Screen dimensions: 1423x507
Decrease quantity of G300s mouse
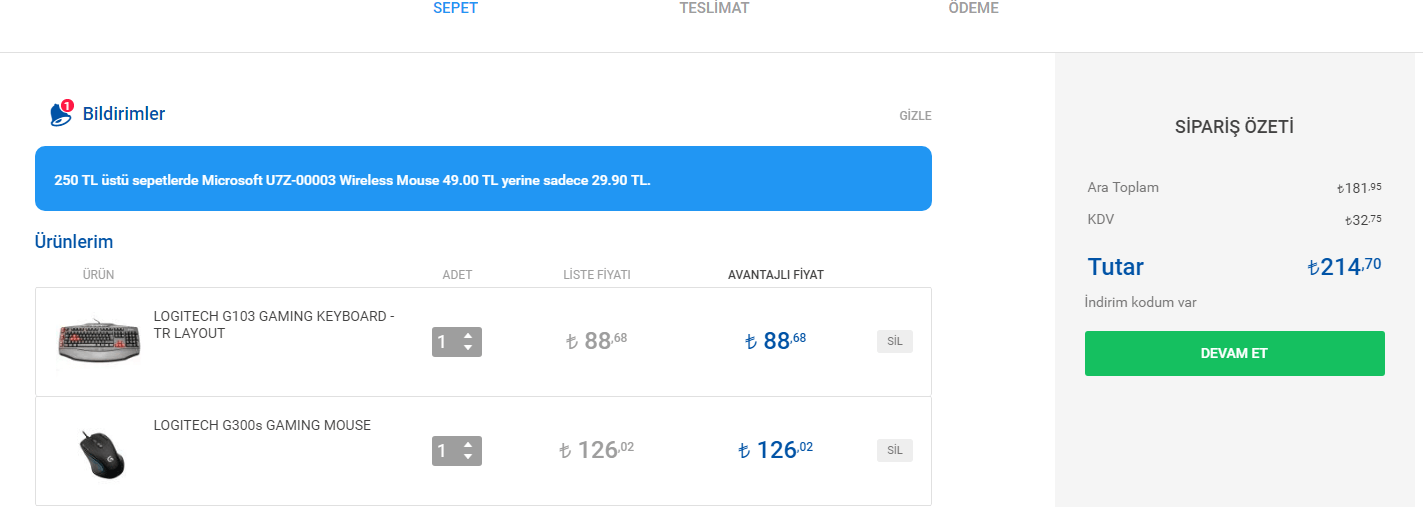468,458
